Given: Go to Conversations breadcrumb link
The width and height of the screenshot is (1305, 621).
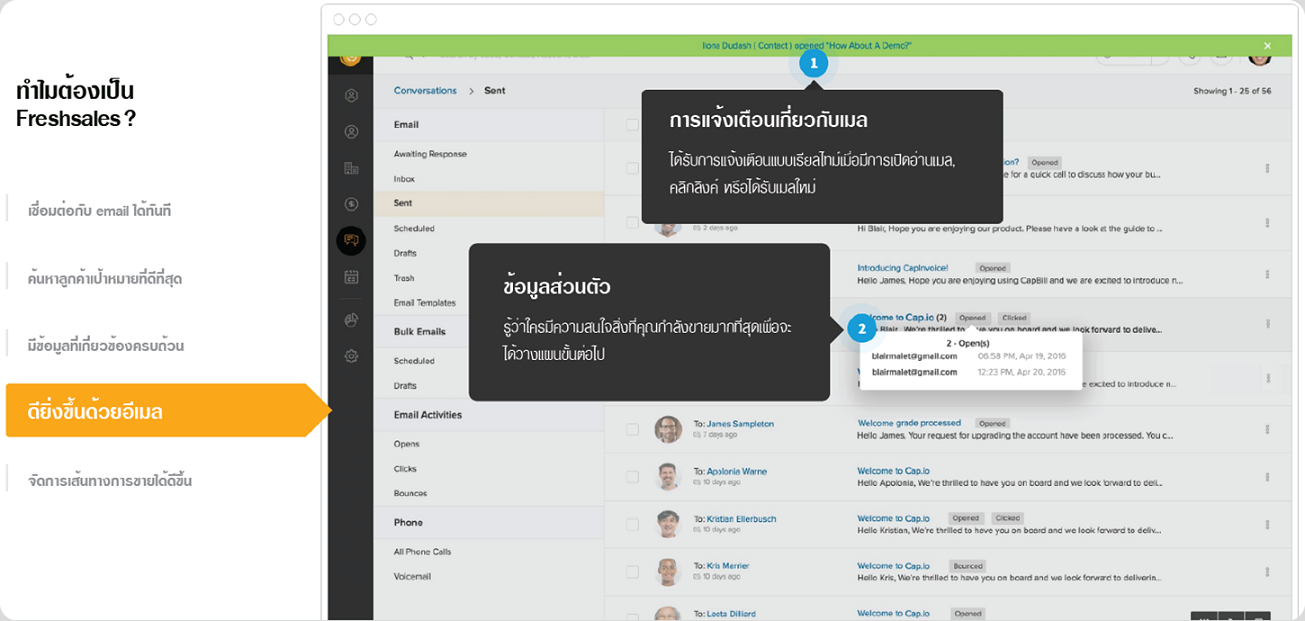Looking at the screenshot, I should tap(425, 90).
